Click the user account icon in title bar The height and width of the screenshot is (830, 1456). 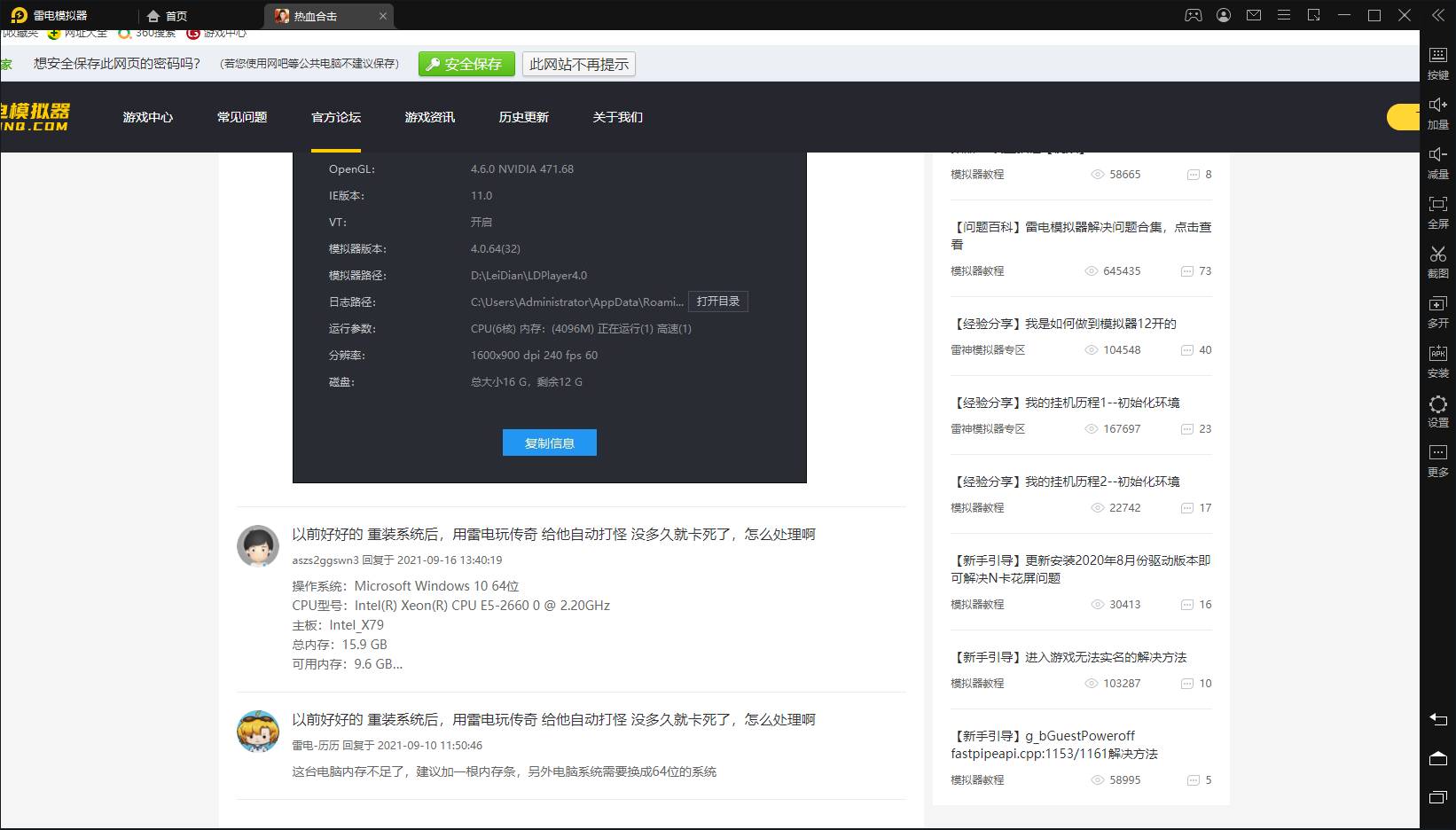1224,15
